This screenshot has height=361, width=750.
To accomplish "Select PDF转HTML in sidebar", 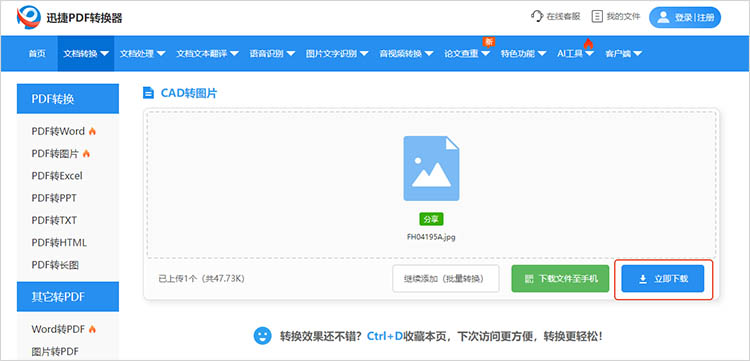I will pos(59,243).
